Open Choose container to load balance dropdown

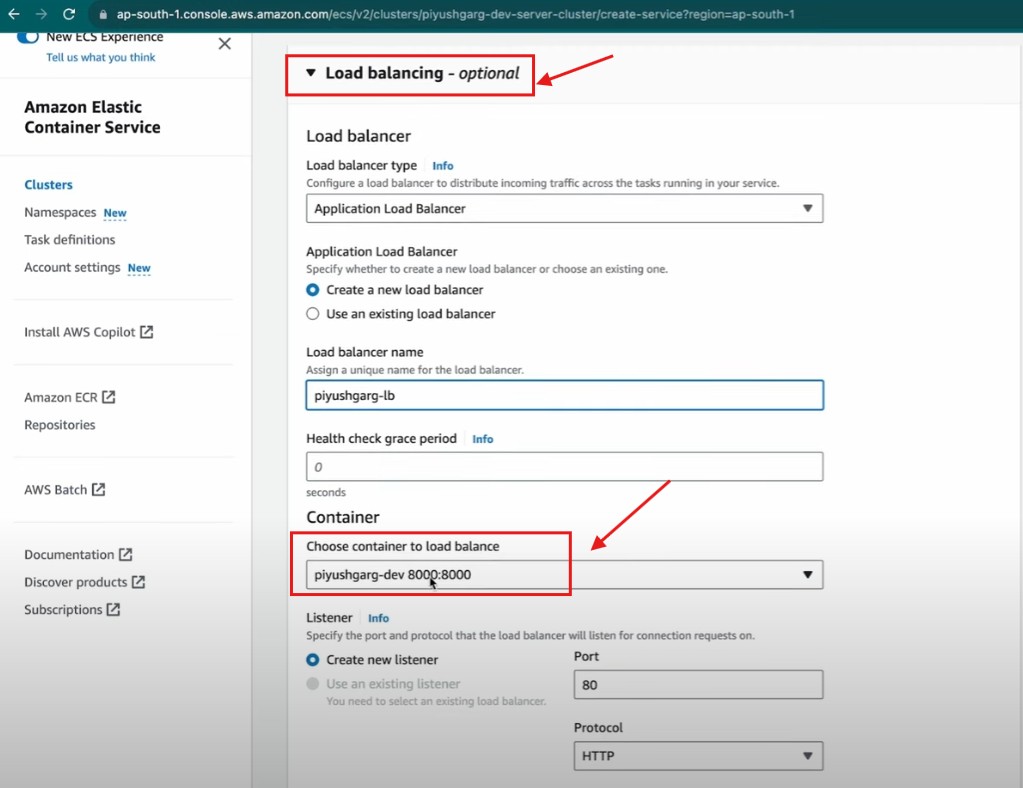tap(564, 575)
